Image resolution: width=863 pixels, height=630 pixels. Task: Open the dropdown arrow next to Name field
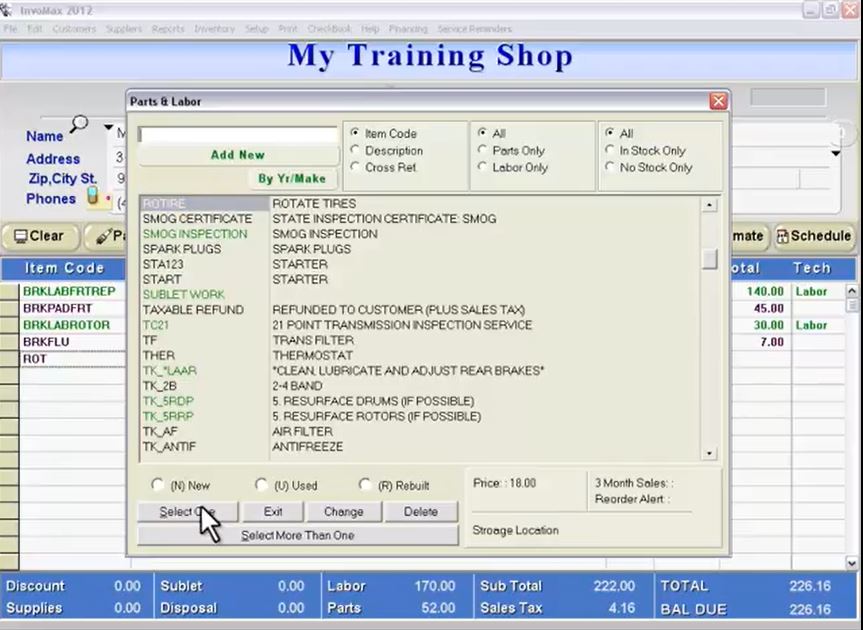(107, 128)
